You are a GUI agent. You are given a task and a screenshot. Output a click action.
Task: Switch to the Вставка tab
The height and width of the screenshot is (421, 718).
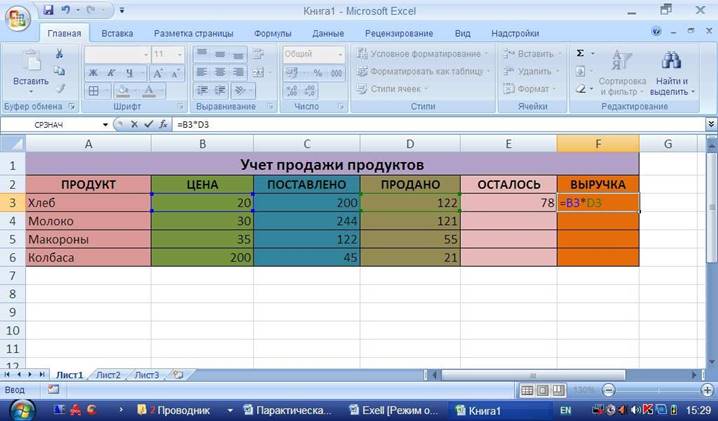pyautogui.click(x=117, y=33)
